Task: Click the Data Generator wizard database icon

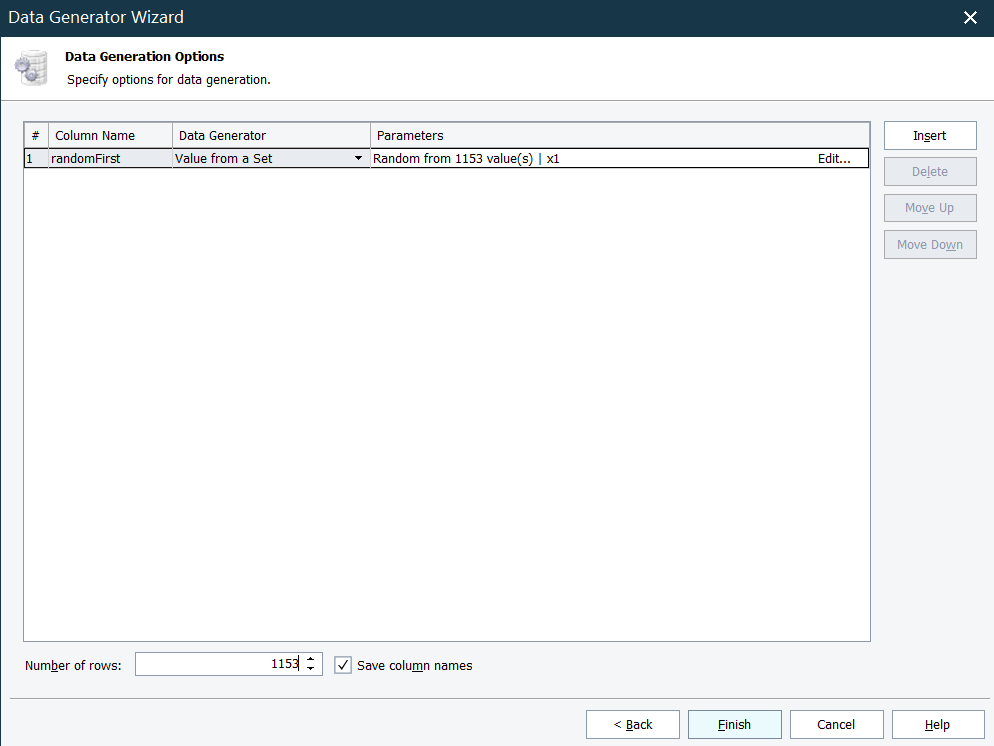Action: pos(30,68)
